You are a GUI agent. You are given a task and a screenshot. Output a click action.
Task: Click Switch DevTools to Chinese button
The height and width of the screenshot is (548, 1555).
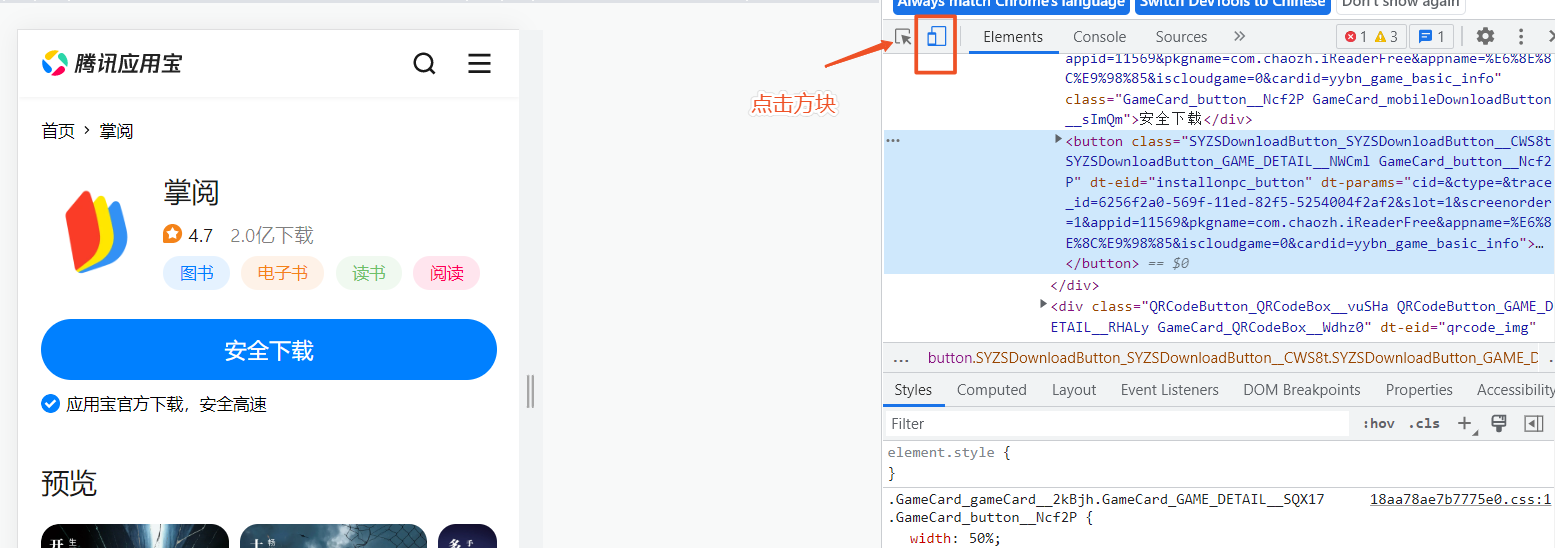(1232, 5)
